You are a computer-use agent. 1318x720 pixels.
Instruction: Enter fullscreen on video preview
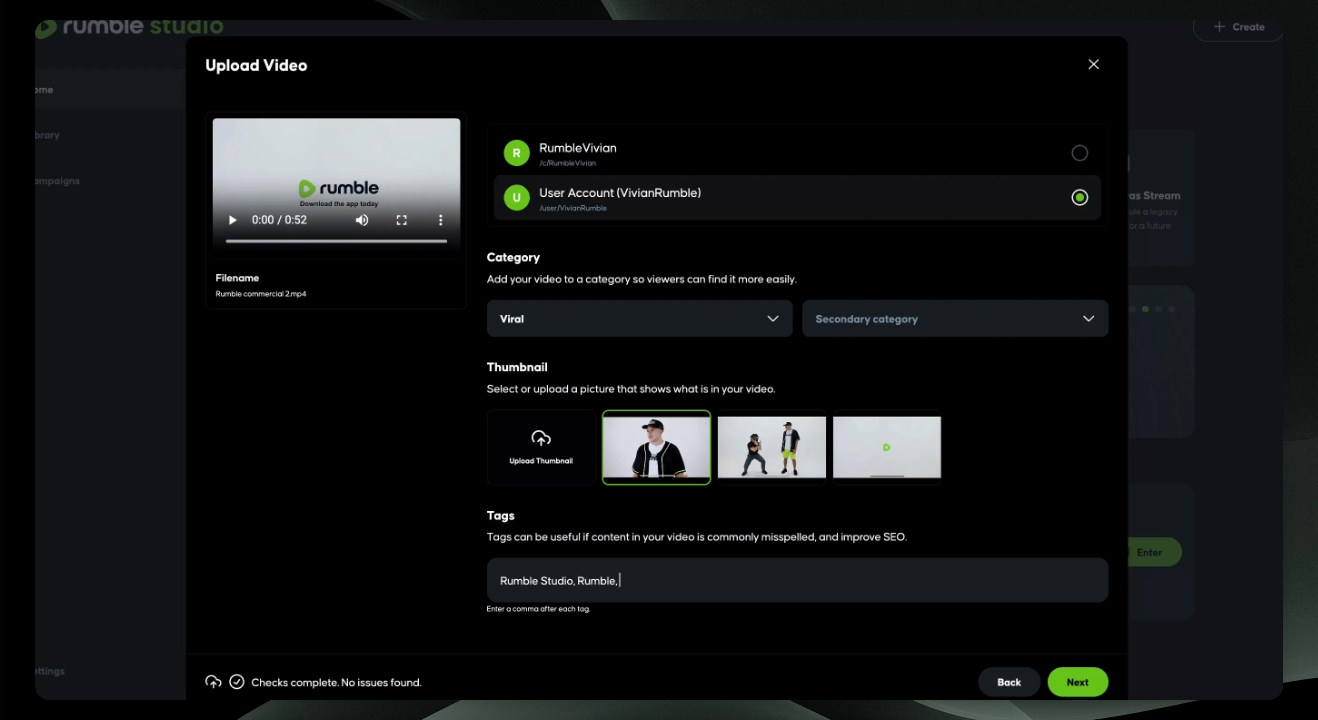tap(402, 220)
